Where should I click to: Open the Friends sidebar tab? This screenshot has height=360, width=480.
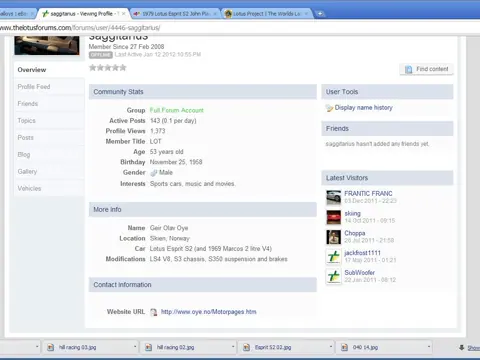click(49, 104)
